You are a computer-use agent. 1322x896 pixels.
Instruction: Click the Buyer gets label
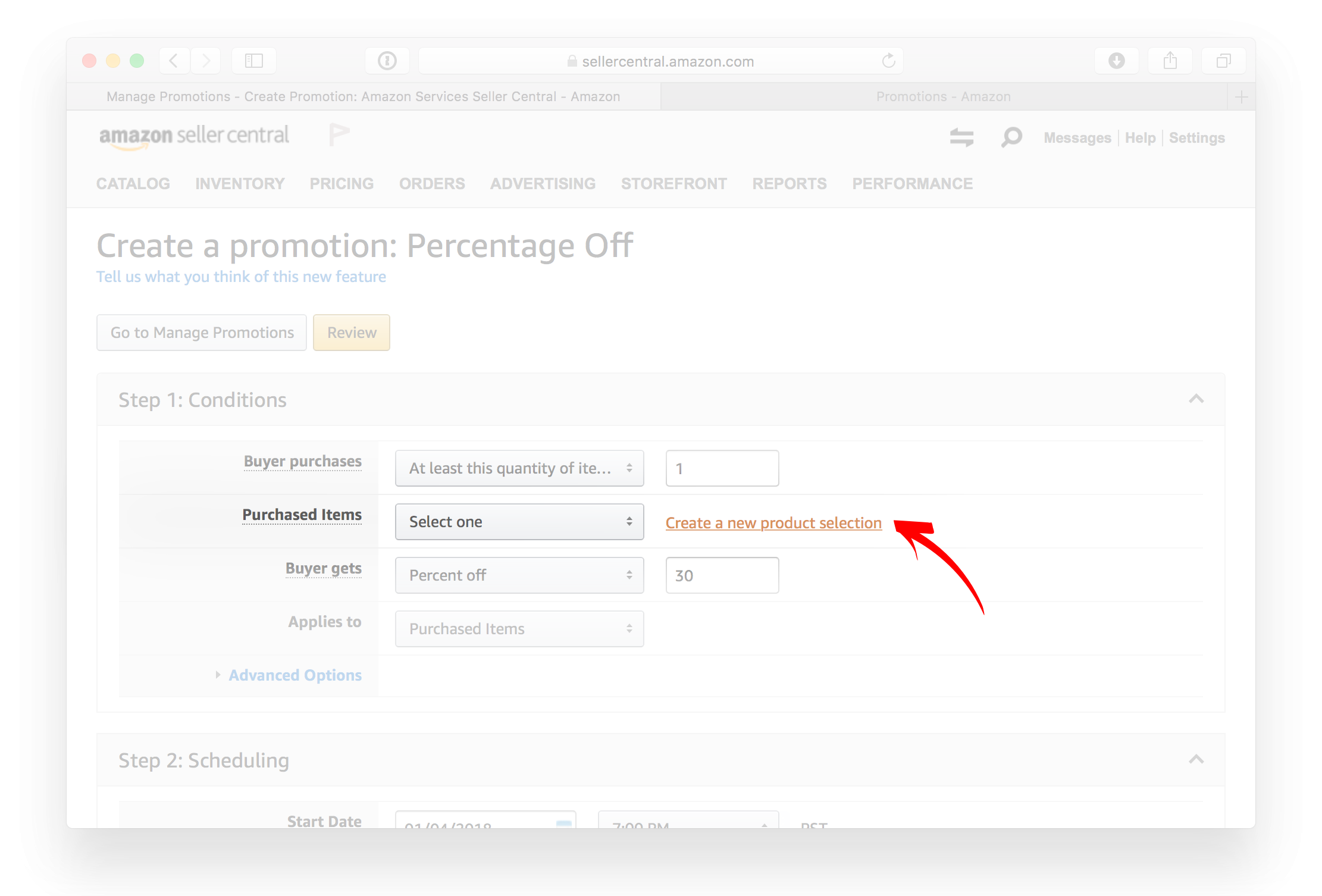[324, 569]
